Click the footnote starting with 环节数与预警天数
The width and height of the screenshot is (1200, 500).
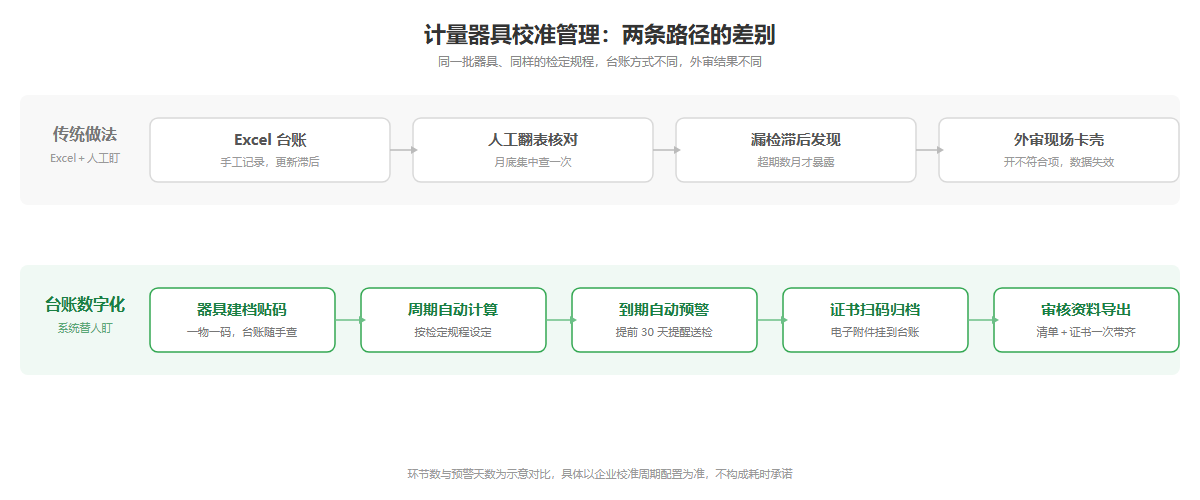point(600,474)
